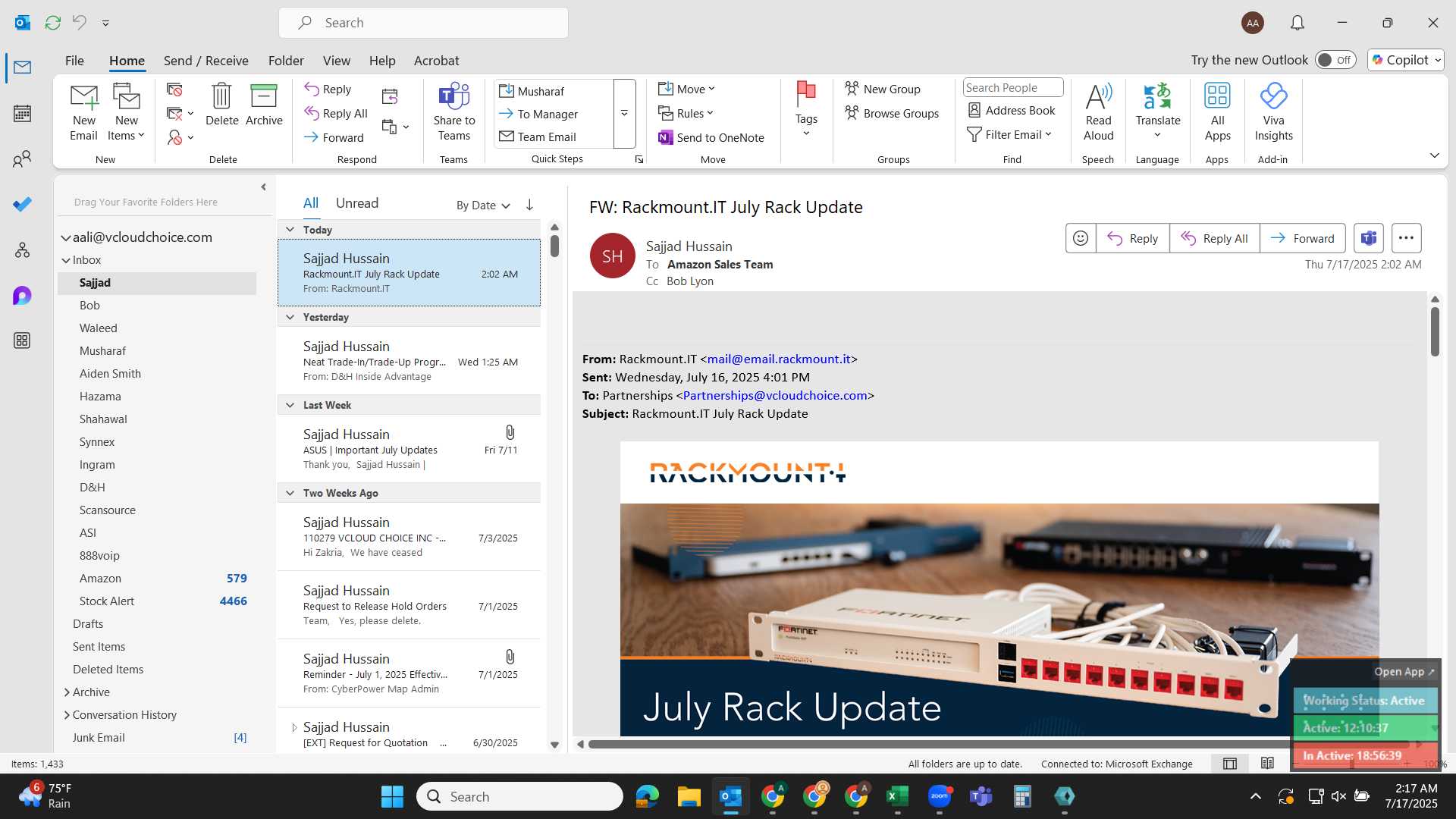Image resolution: width=1456 pixels, height=819 pixels.
Task: Click the message list scrollbar thumb
Action: pos(554,245)
